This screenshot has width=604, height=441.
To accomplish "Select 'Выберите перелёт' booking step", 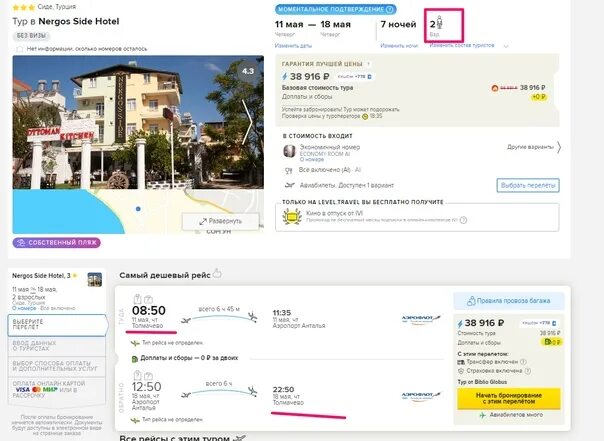I will coord(58,325).
